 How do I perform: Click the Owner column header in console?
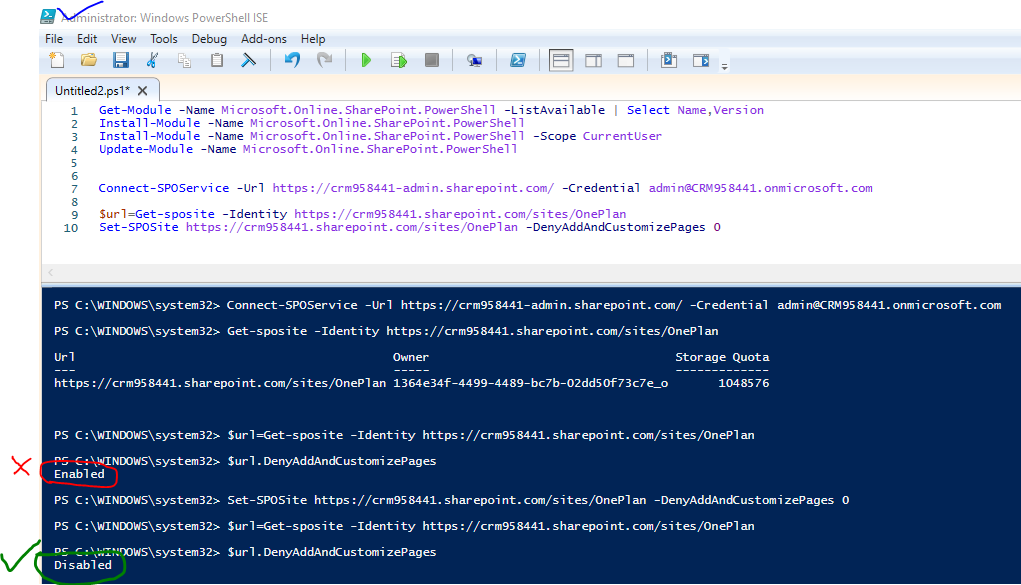coord(411,357)
